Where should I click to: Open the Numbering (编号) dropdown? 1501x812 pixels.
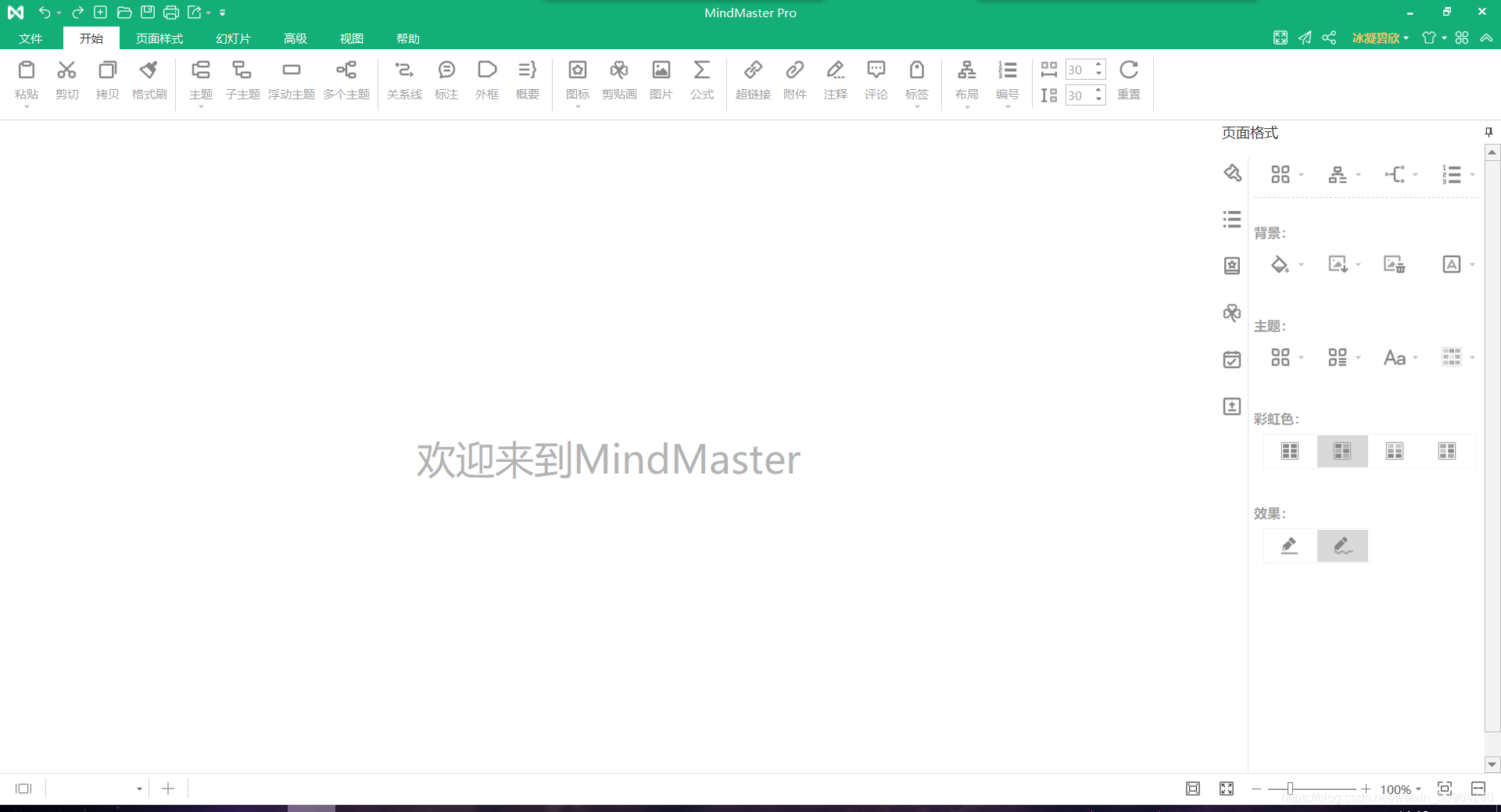point(1008,106)
